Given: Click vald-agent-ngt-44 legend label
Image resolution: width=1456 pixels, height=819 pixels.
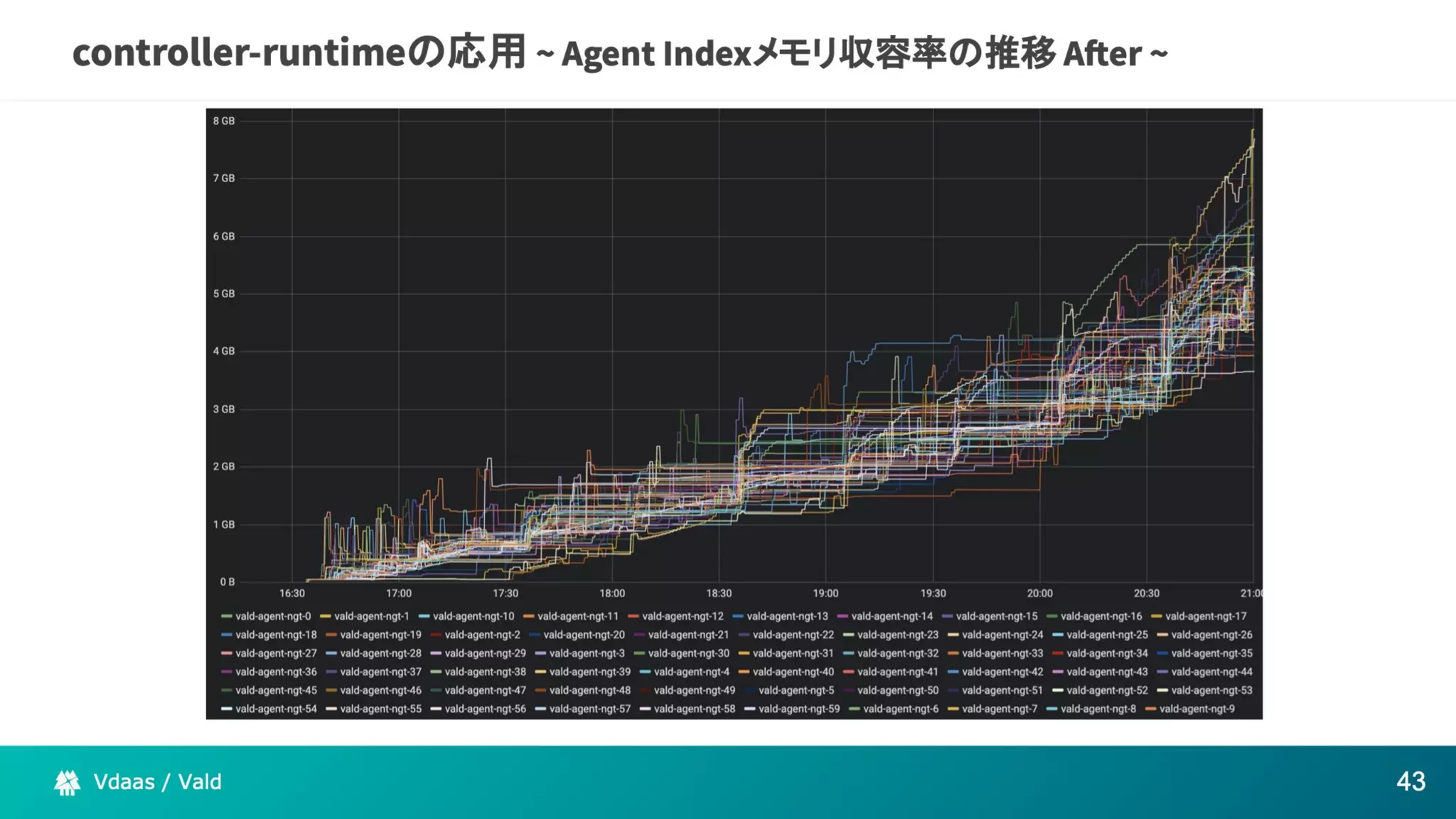Looking at the screenshot, I should pyautogui.click(x=1211, y=672).
